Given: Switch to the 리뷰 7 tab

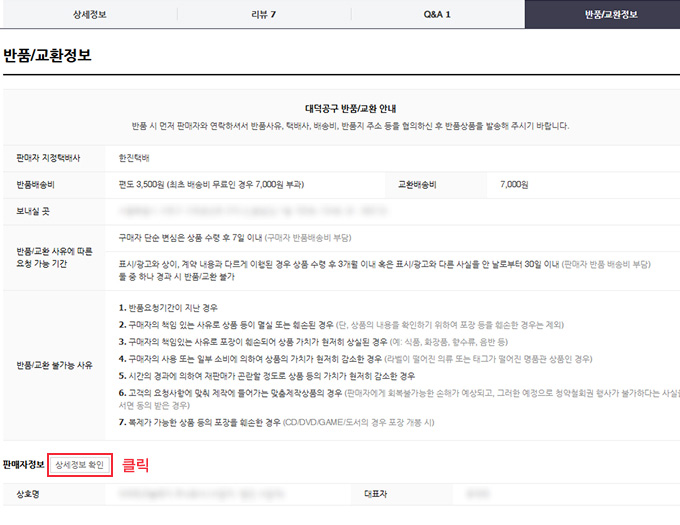Looking at the screenshot, I should (x=264, y=14).
